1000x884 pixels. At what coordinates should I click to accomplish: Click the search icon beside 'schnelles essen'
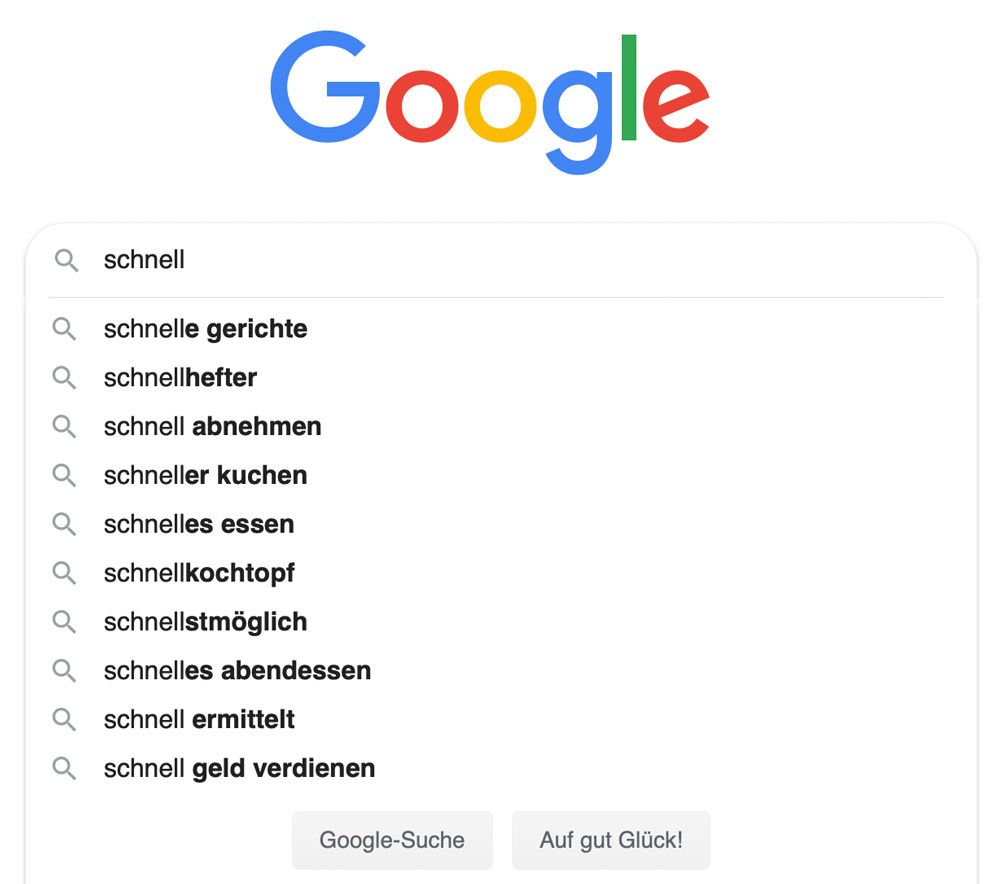point(65,524)
